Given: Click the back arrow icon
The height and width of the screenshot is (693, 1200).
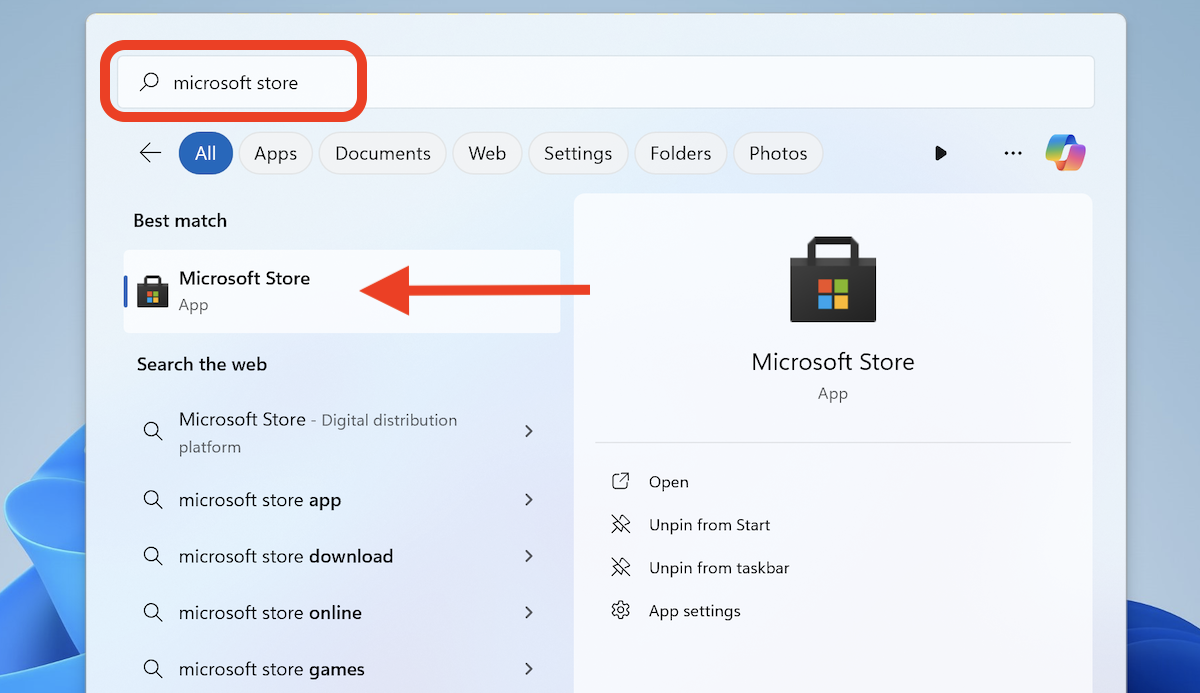Looking at the screenshot, I should tap(150, 153).
